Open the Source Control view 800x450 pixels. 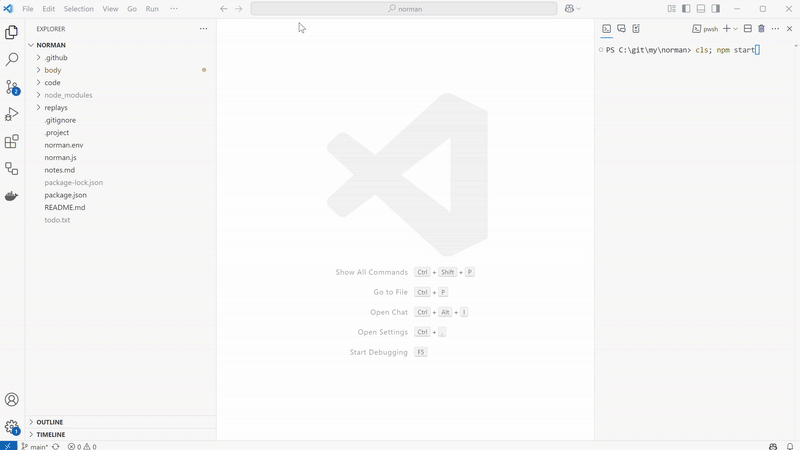pos(11,87)
